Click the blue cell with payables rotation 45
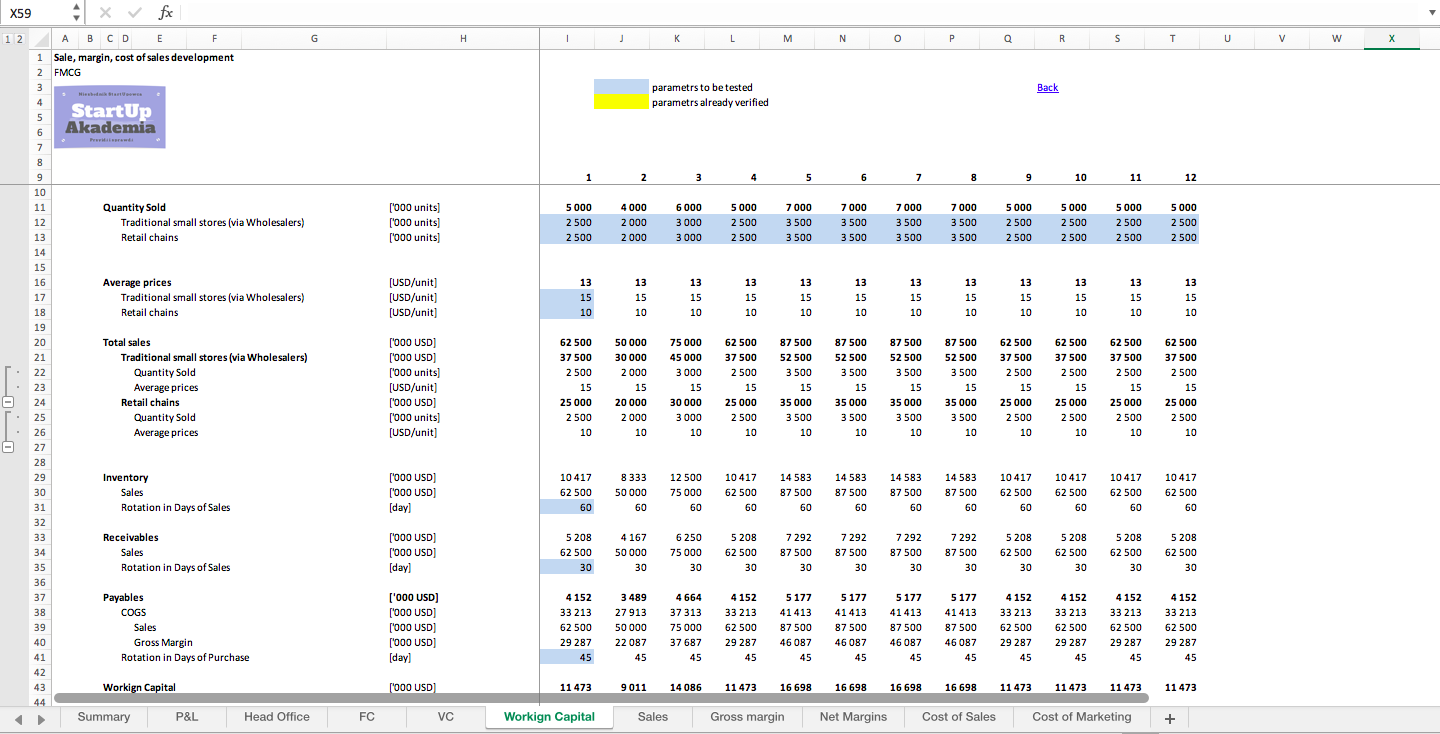This screenshot has width=1440, height=734. coord(566,657)
